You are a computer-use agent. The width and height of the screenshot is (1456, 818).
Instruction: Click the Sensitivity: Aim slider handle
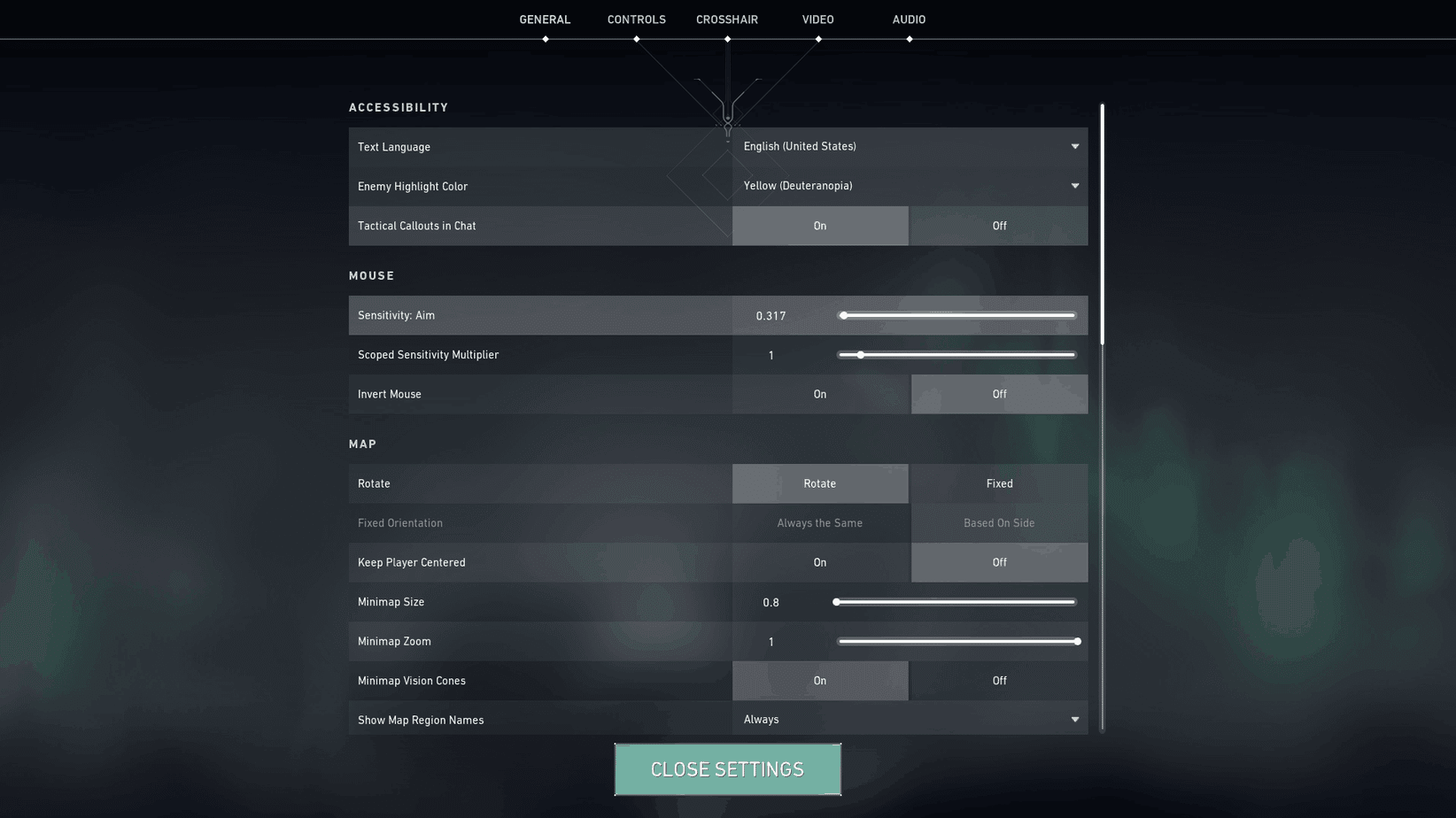[844, 315]
